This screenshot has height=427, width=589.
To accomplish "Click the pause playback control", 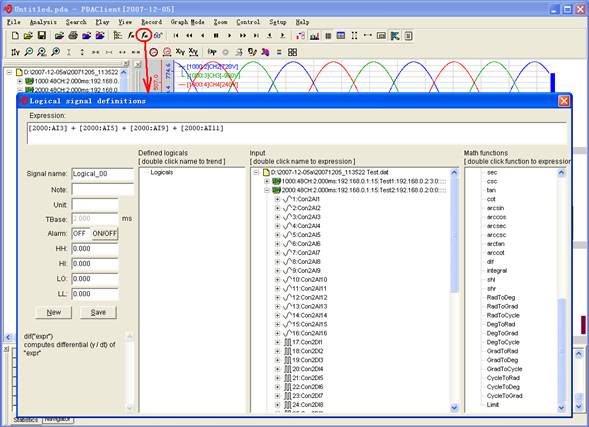I will click(216, 36).
